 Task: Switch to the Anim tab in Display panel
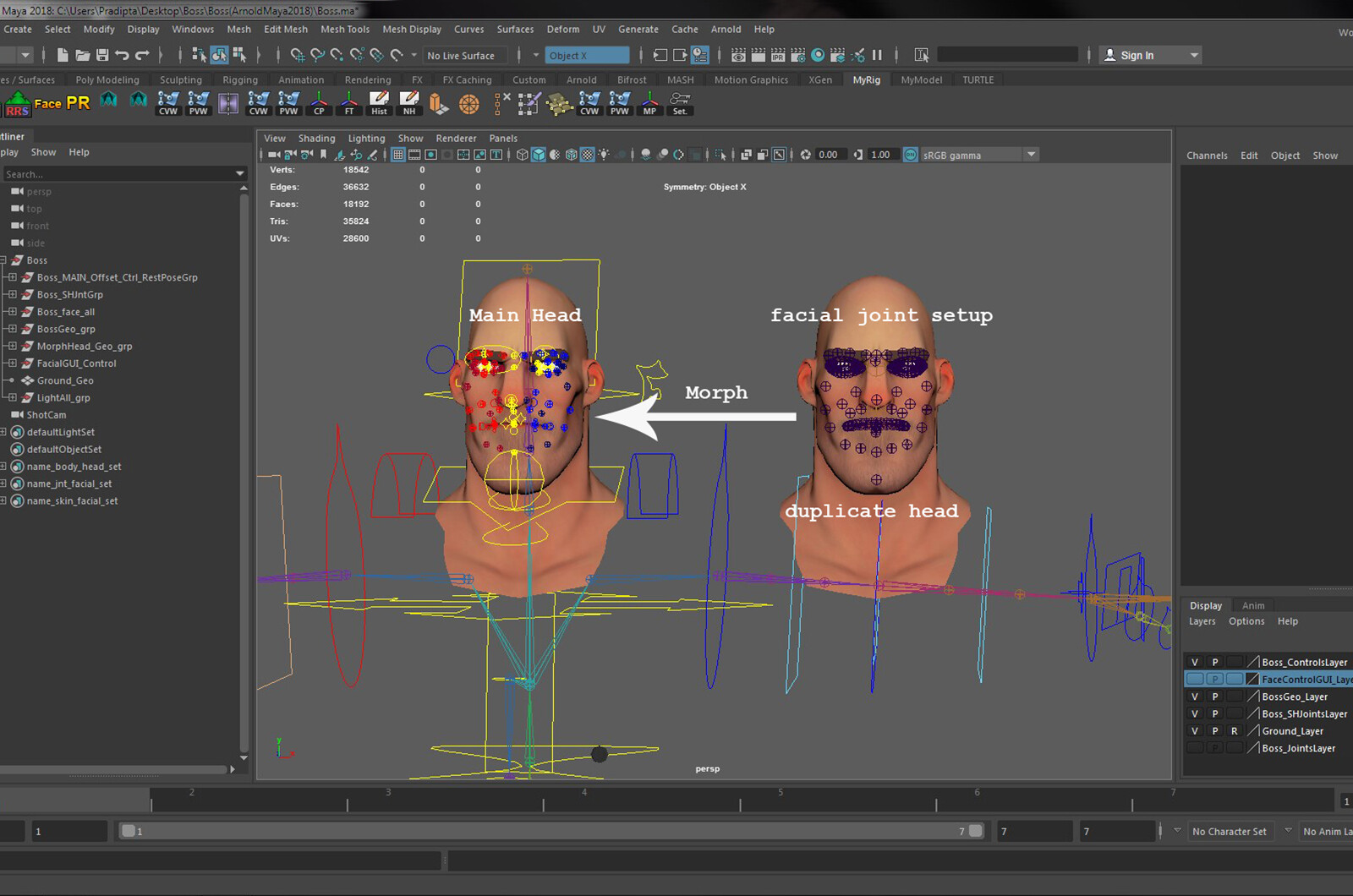[1252, 604]
